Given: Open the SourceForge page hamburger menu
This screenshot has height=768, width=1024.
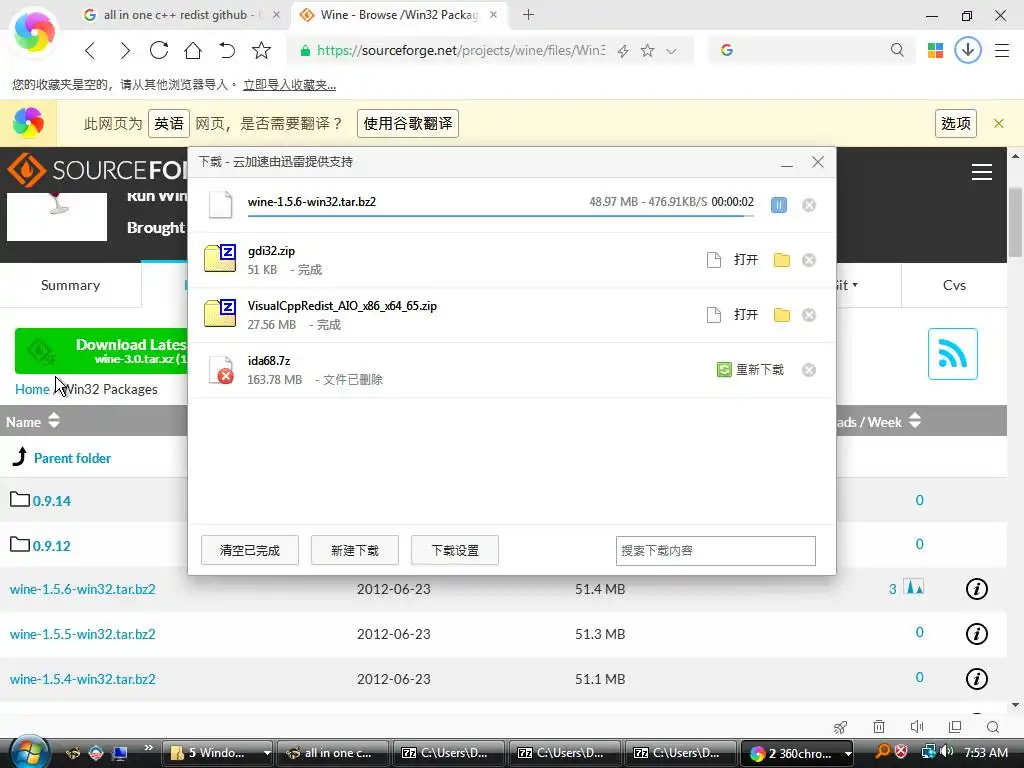Looking at the screenshot, I should point(982,172).
